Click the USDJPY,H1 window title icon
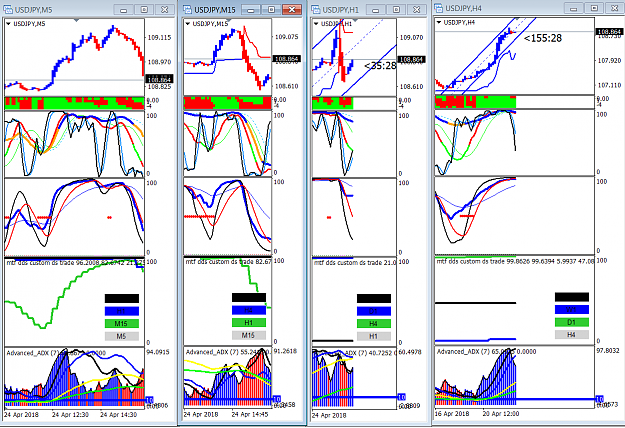This screenshot has width=625, height=428. pyautogui.click(x=316, y=9)
